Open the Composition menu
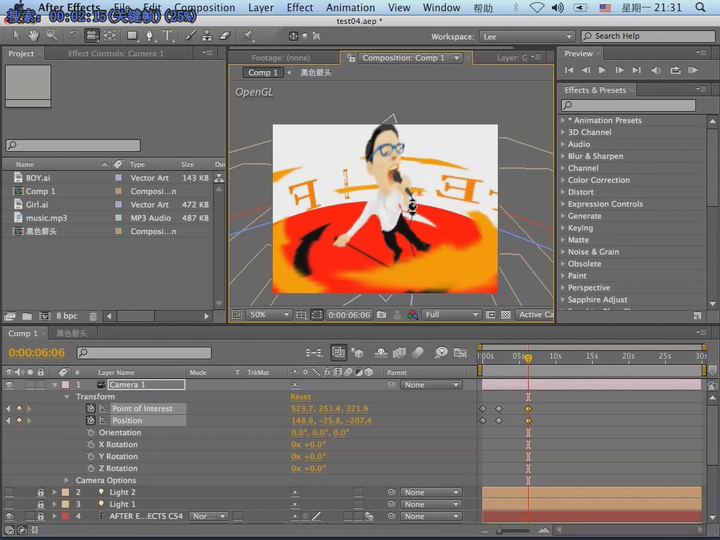 (204, 8)
